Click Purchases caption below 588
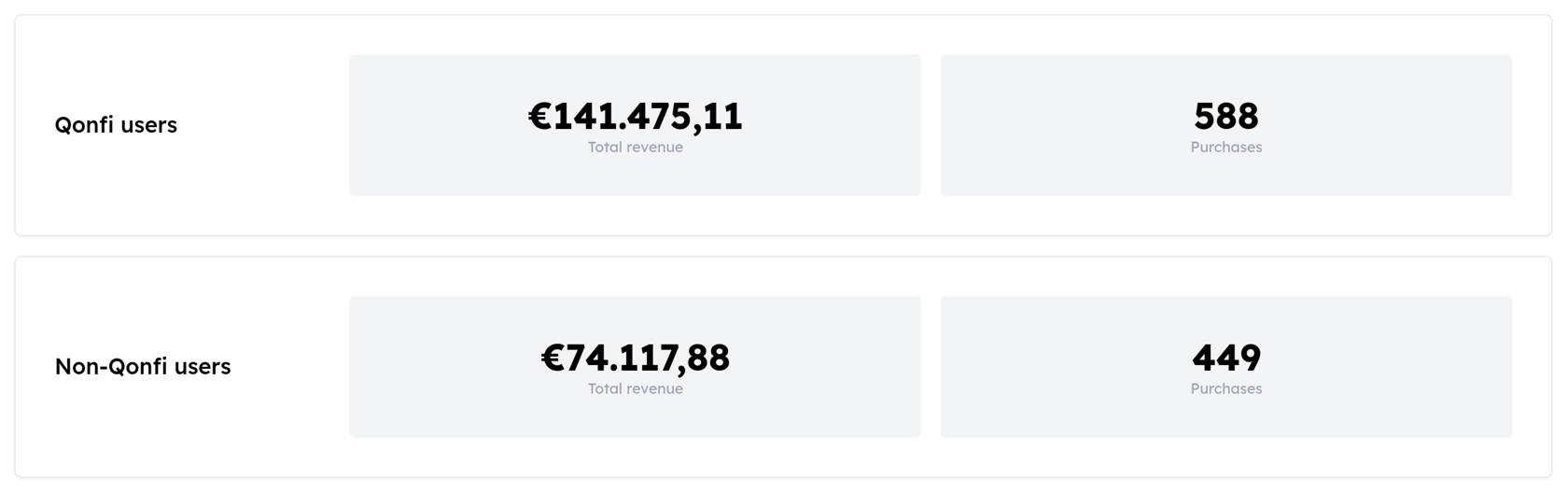1568x493 pixels. tap(1225, 148)
